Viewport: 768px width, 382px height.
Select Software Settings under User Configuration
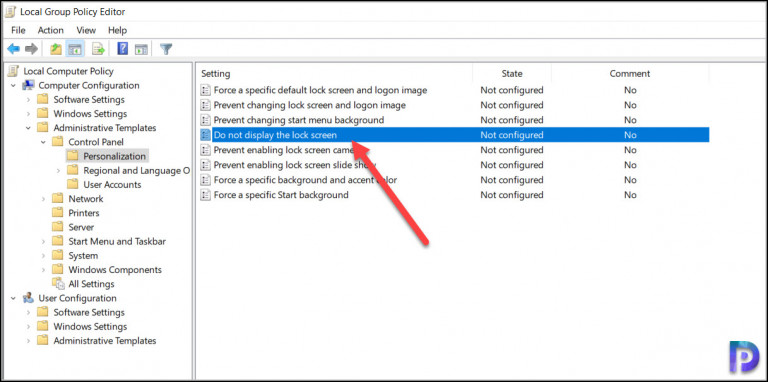point(89,312)
